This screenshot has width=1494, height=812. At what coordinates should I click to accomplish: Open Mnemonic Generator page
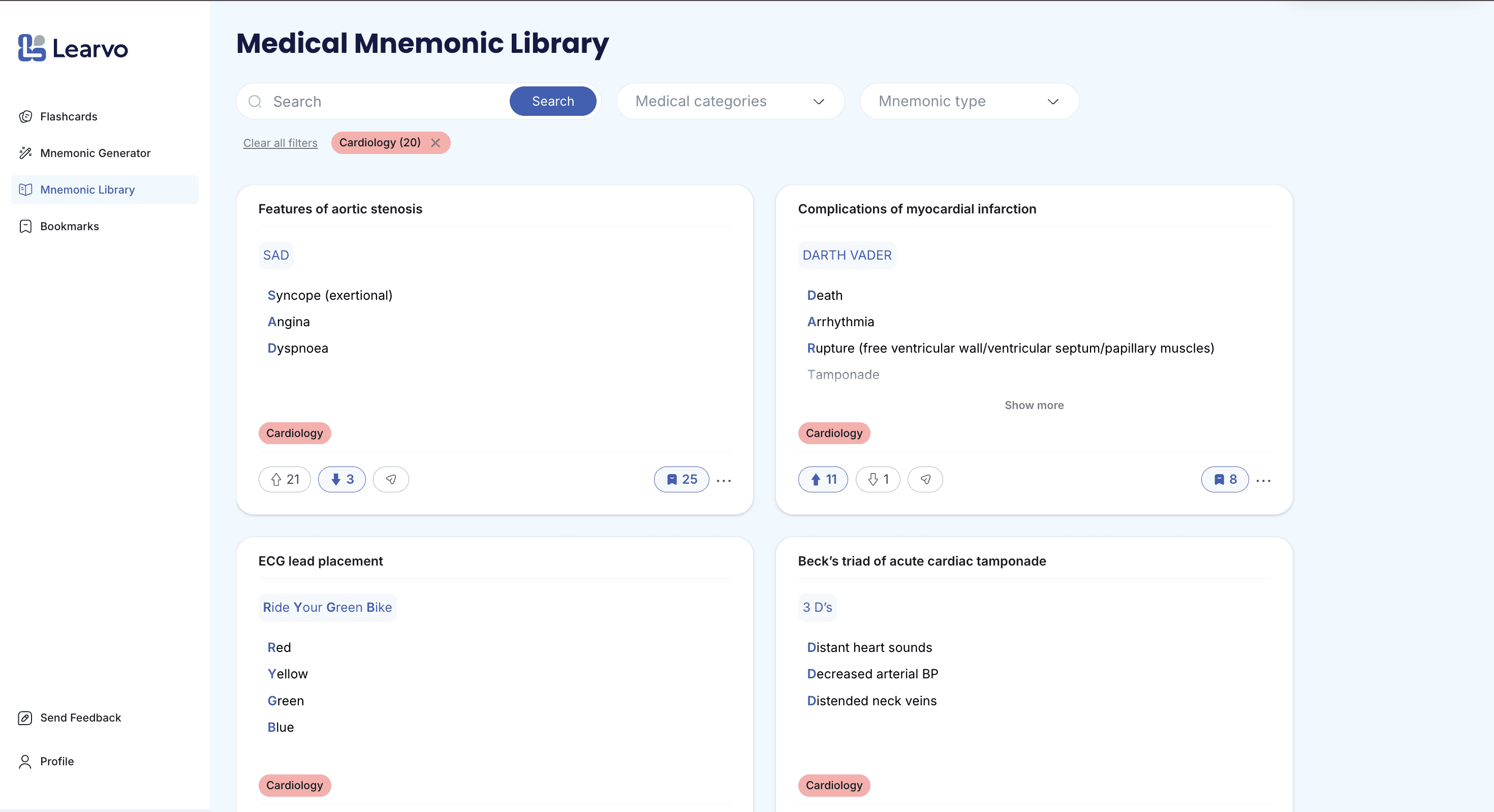[x=95, y=153]
